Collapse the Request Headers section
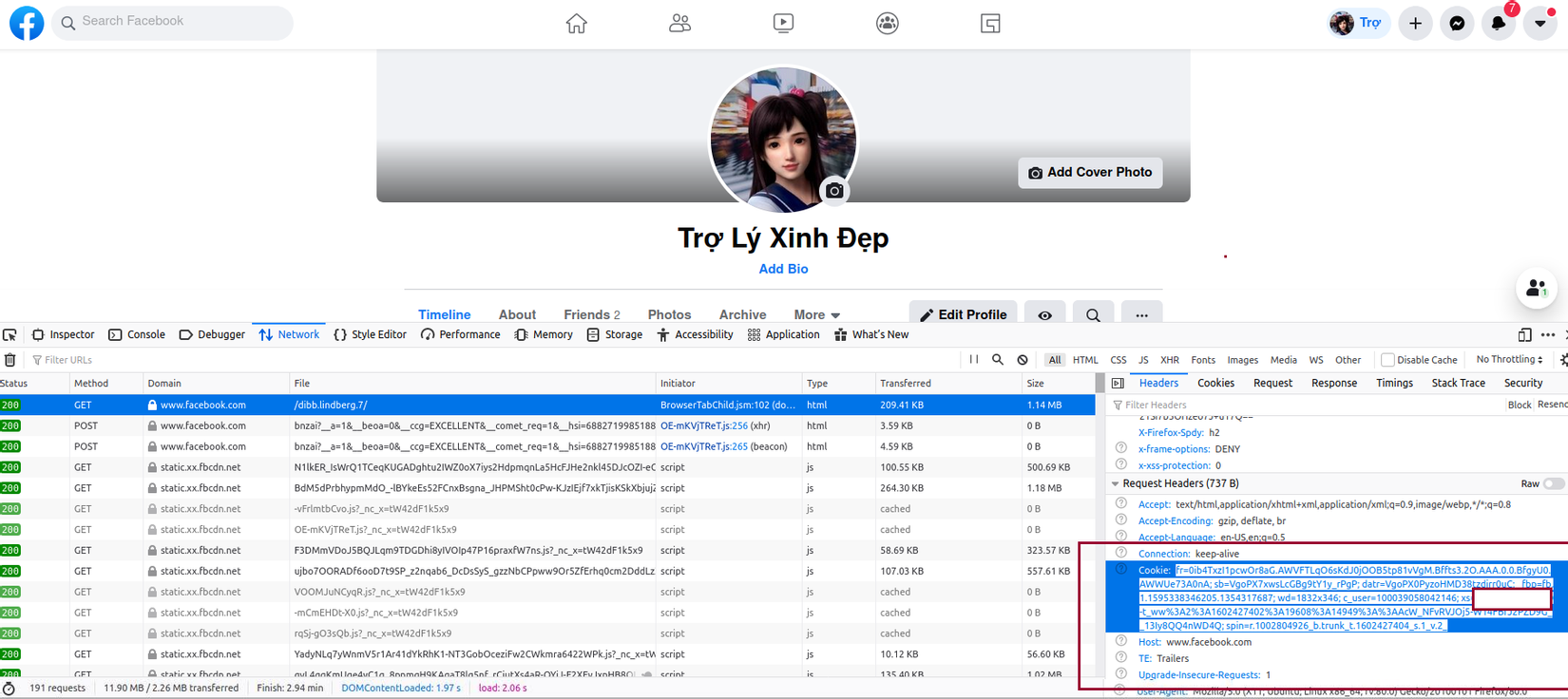The image size is (1568, 699). tap(1116, 483)
